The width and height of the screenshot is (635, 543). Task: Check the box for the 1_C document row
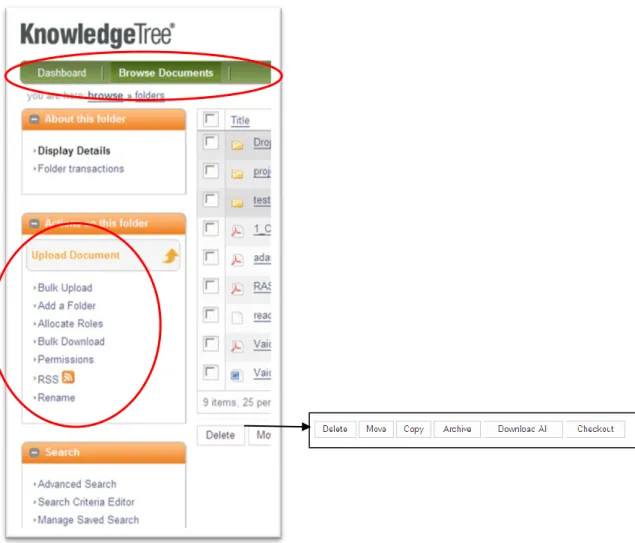[x=211, y=228]
